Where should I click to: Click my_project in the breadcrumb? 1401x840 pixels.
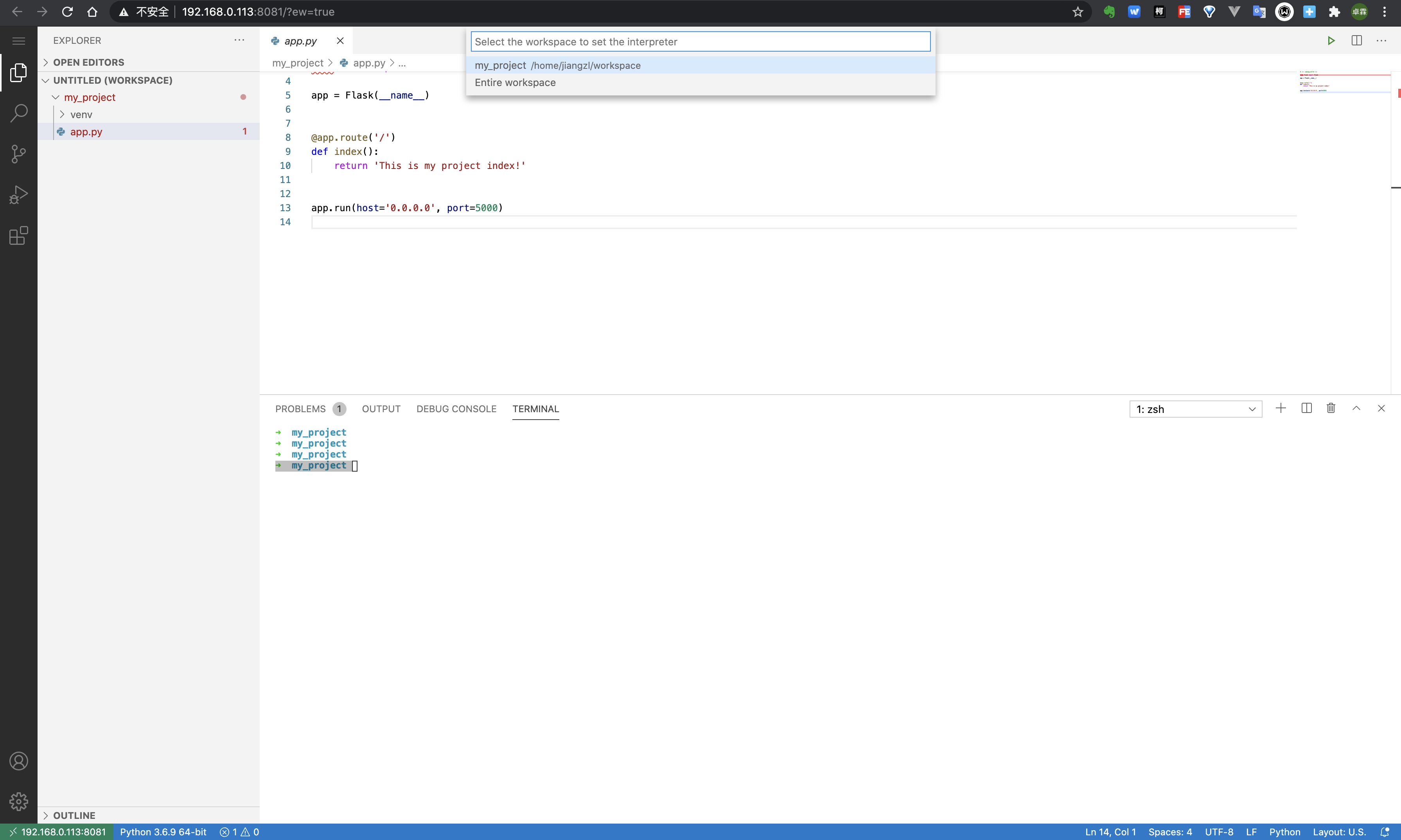coord(298,63)
